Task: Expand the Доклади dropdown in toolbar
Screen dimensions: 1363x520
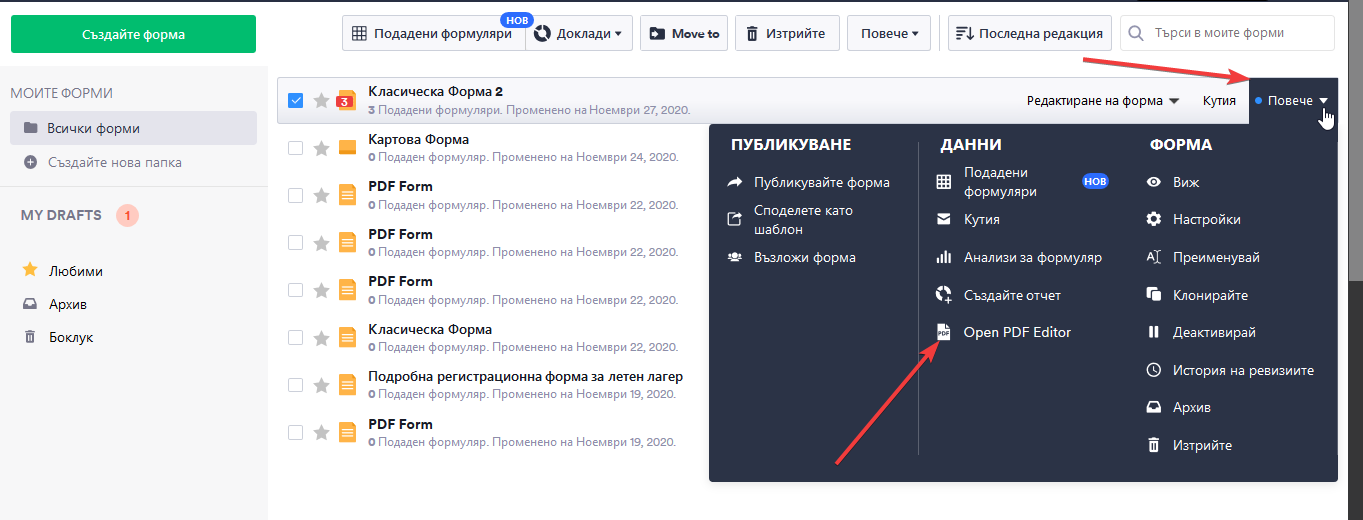Action: point(578,33)
